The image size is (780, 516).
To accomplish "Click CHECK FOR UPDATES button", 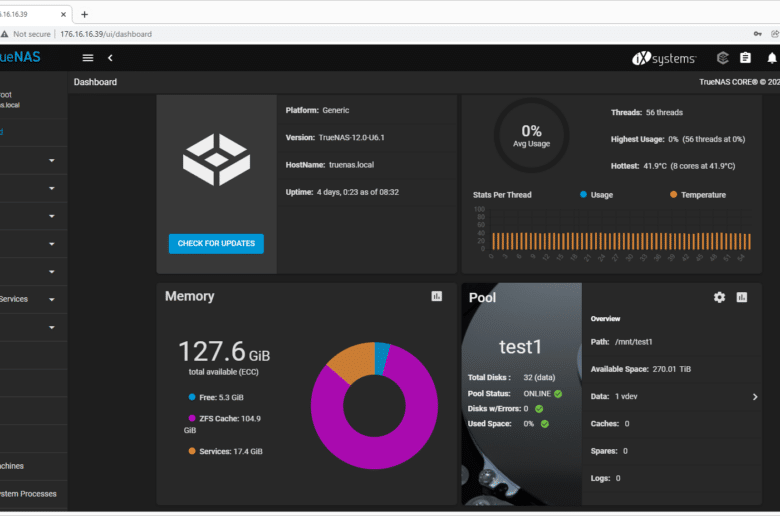I will coord(216,244).
